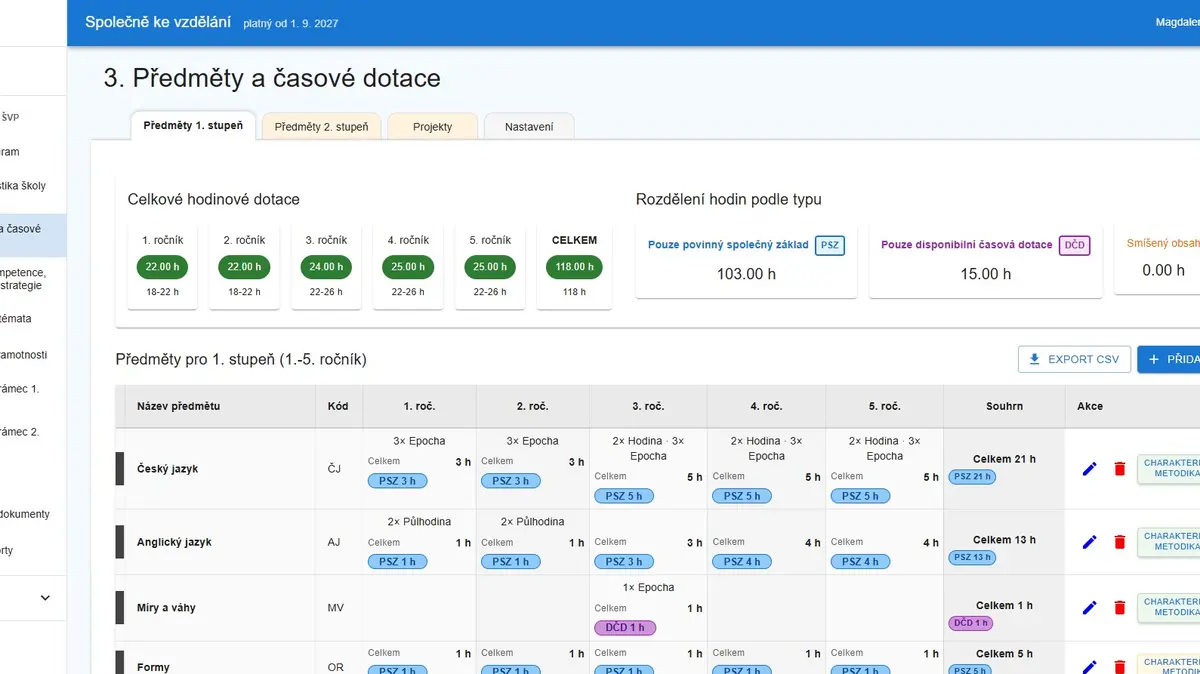Click the pencil icon for Anglický jazyk
The width and height of the screenshot is (1200, 674).
(x=1090, y=542)
